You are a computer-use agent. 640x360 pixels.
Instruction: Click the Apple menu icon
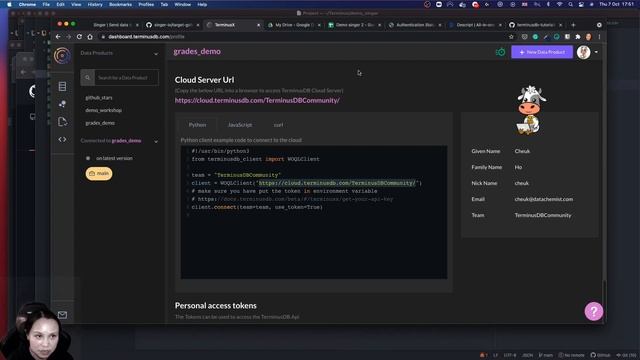[x=9, y=4]
